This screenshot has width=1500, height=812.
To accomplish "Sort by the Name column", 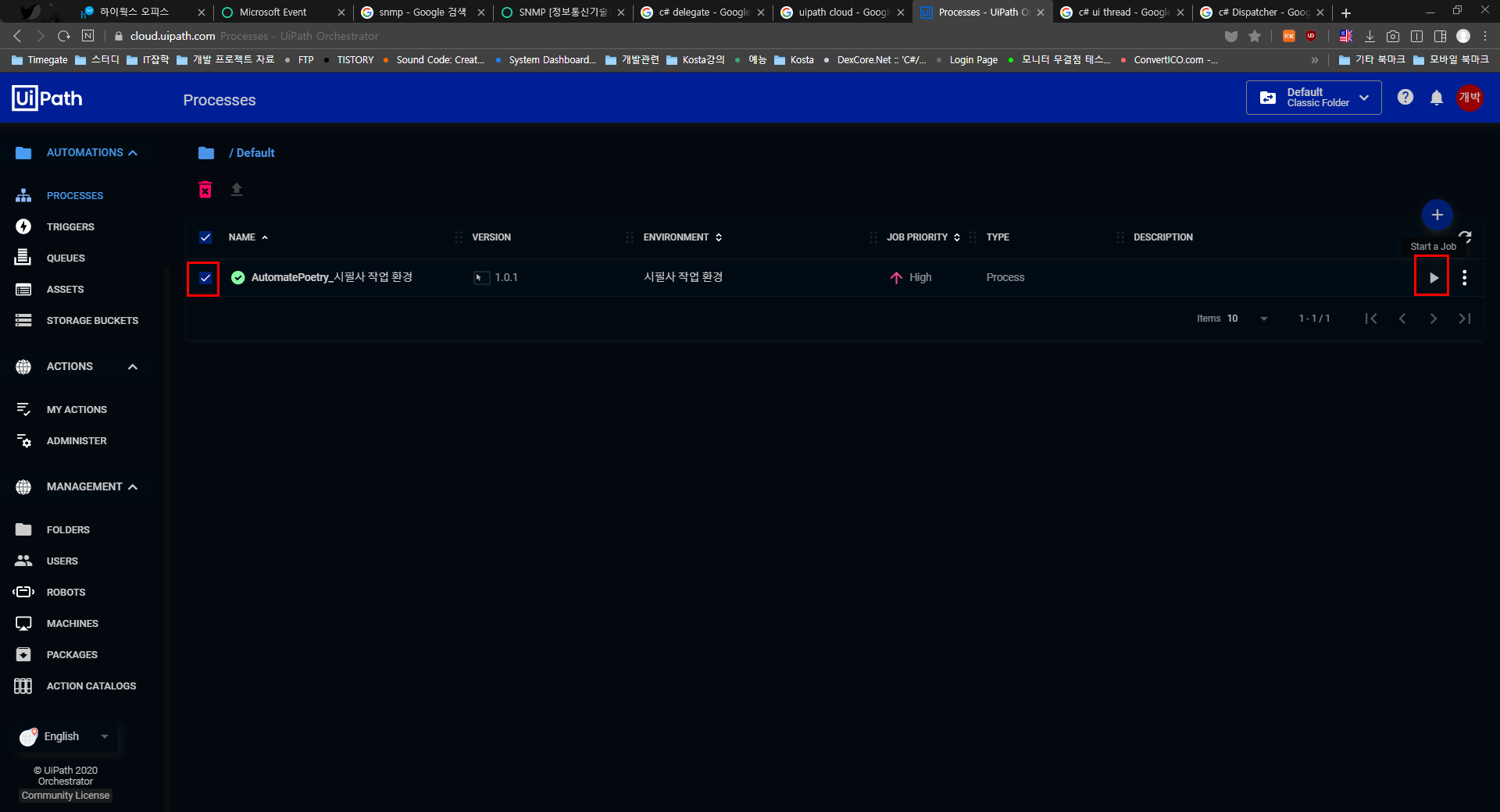I will pyautogui.click(x=248, y=237).
